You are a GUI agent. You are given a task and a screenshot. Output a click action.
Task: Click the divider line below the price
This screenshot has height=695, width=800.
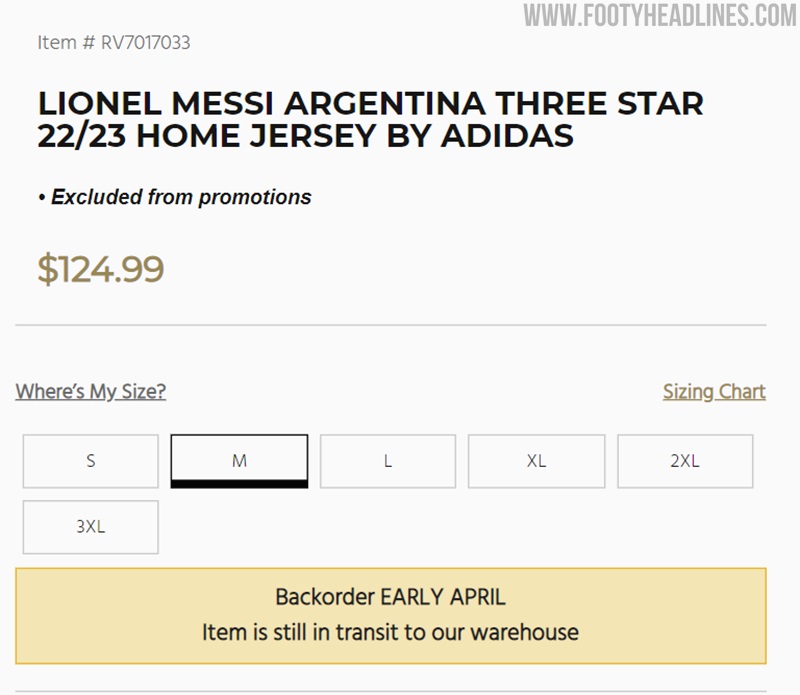pos(390,325)
